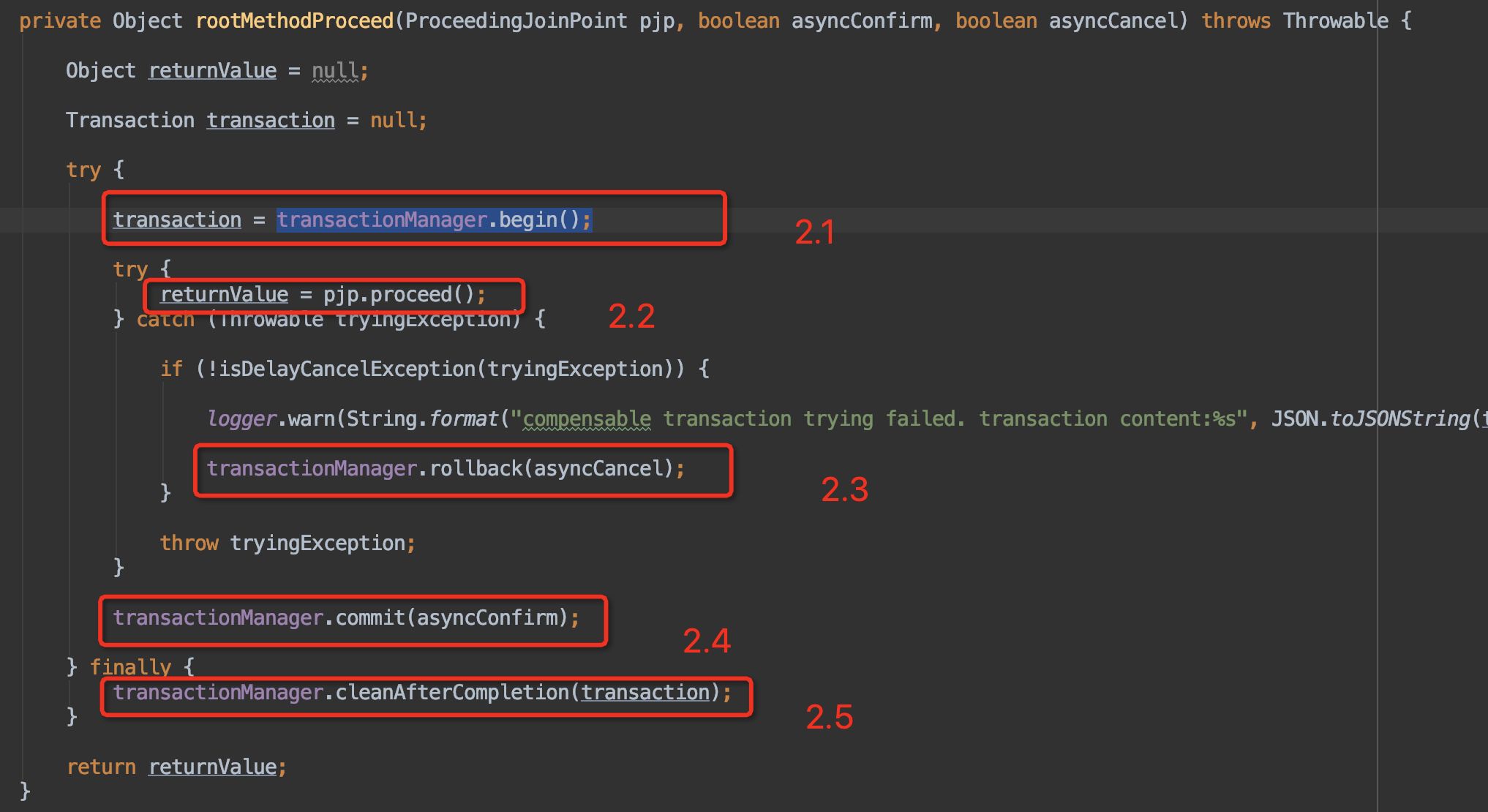1488x812 pixels.
Task: Click the finally keyword
Action: point(130,667)
